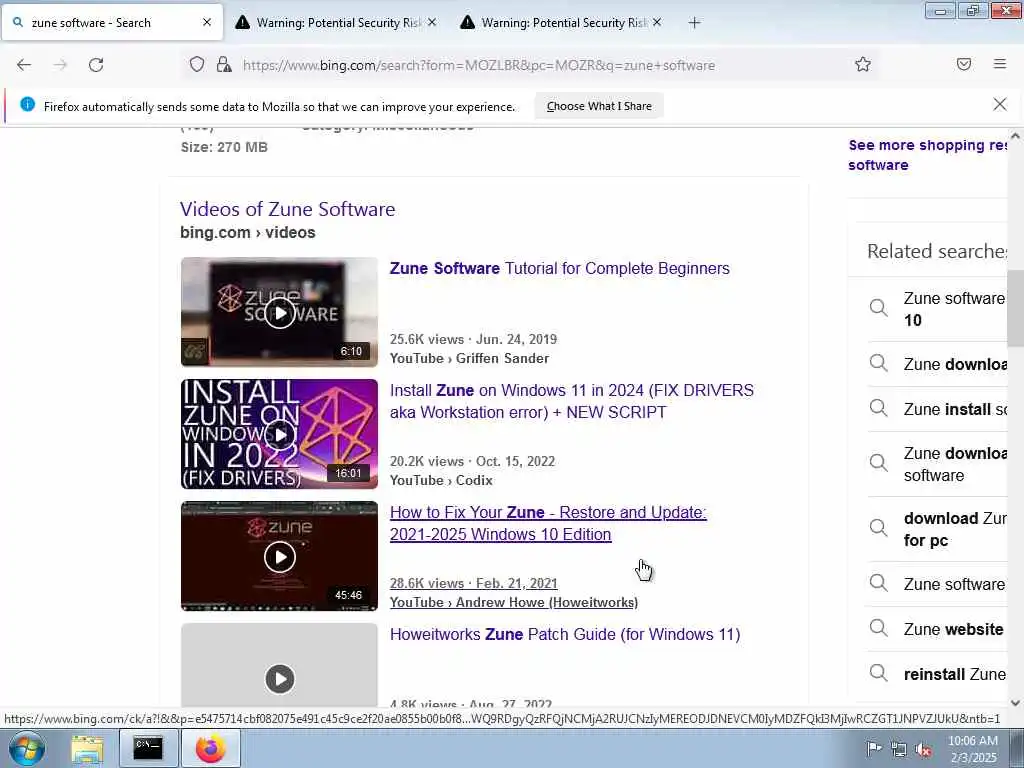Click the YouTube › Codix source text
The height and width of the screenshot is (768, 1024).
click(441, 480)
